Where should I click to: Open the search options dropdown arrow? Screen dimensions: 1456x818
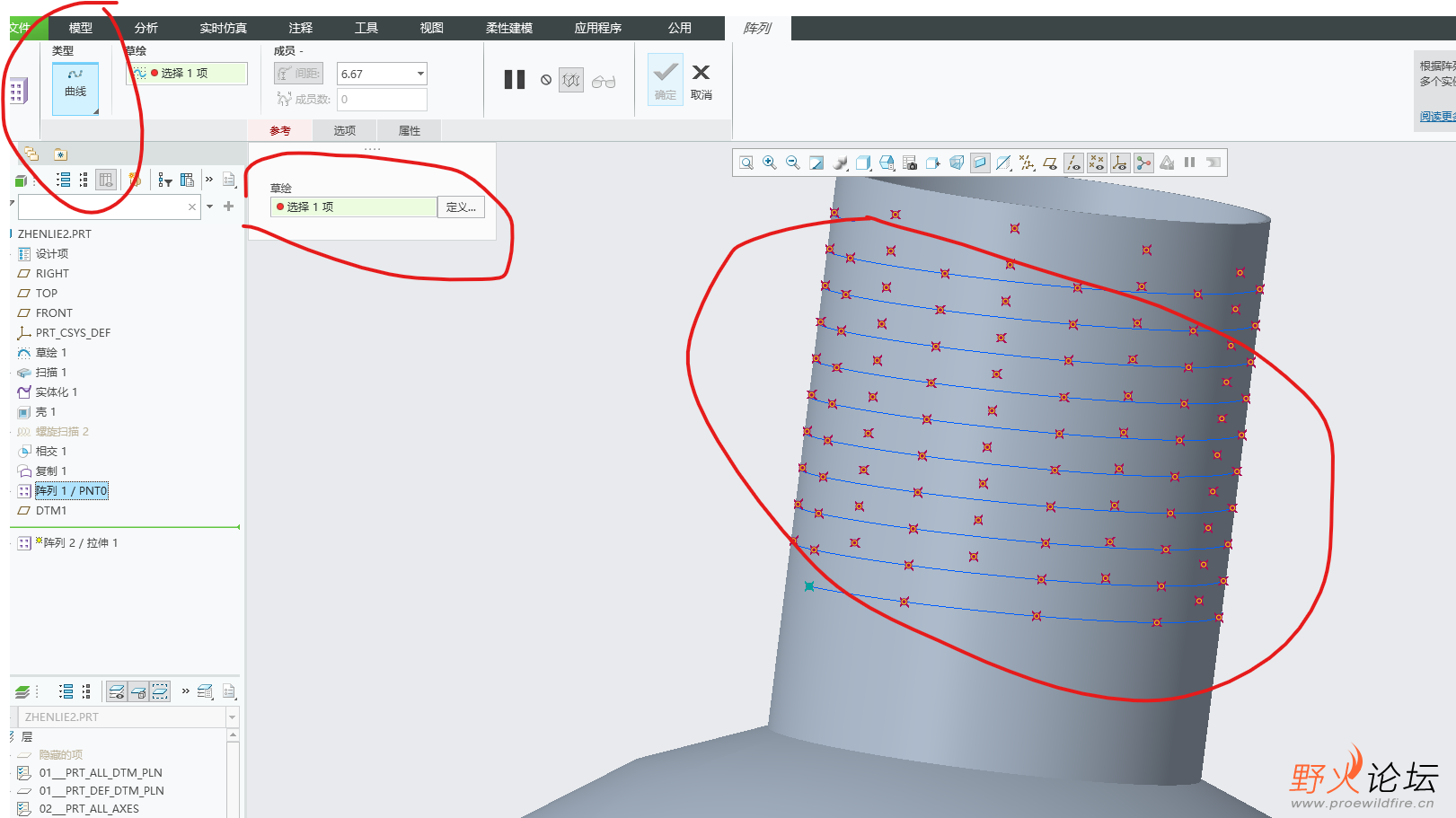(210, 207)
